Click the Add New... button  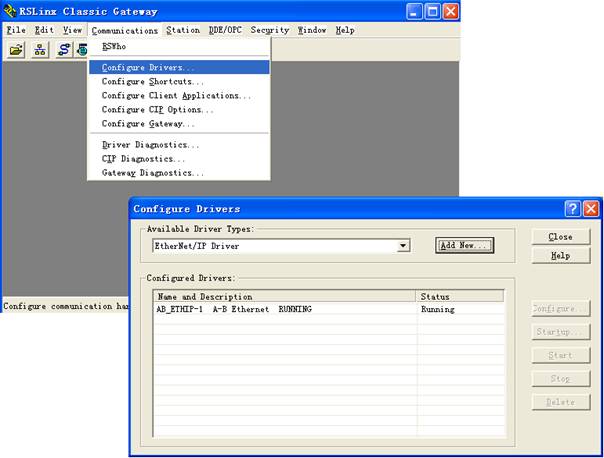click(465, 245)
